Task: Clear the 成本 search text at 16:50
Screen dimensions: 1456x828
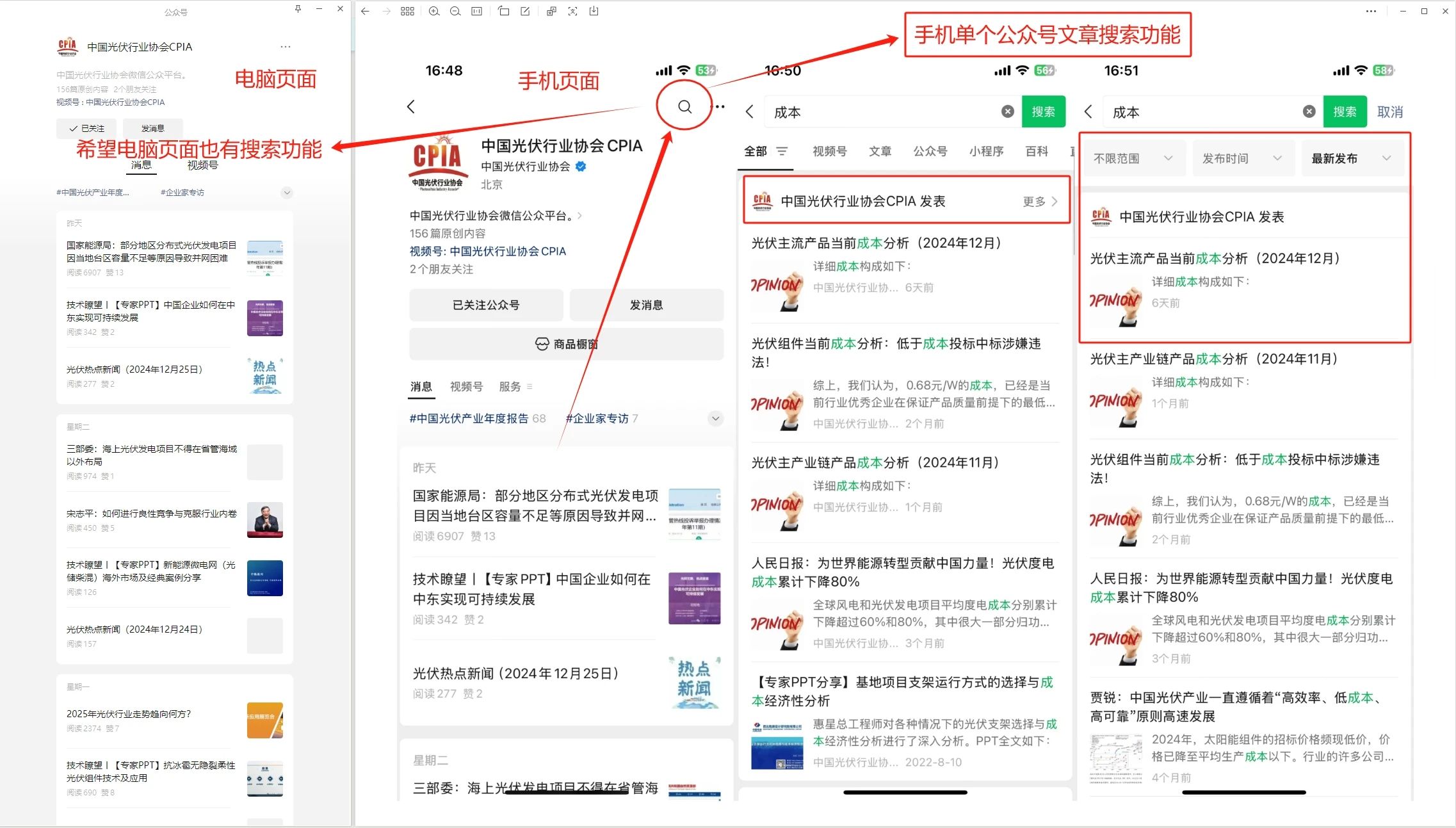Action: 1008,111
